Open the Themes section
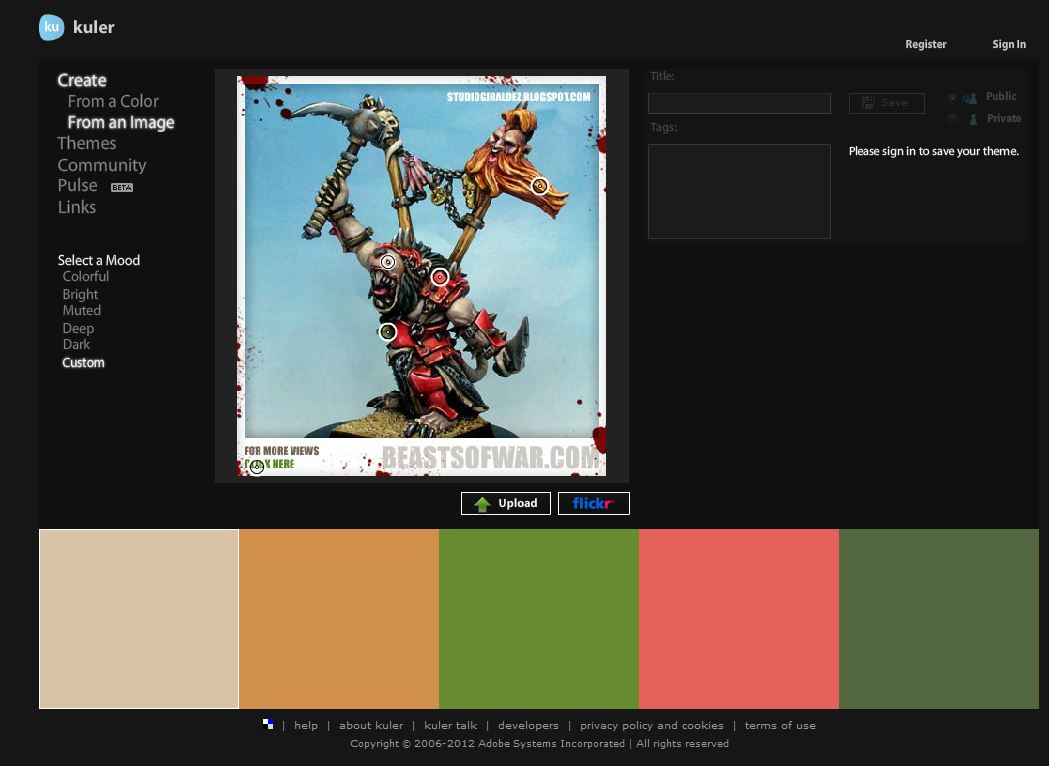This screenshot has height=766, width=1049. coord(87,144)
